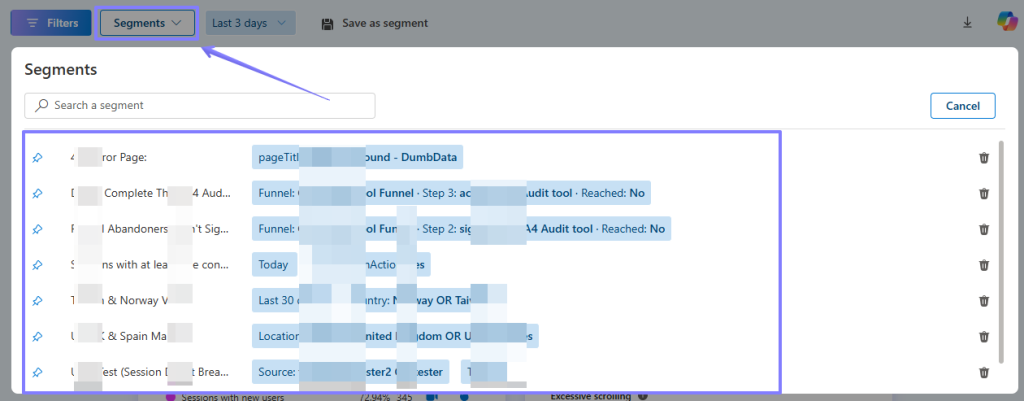Screen dimensions: 1024x401
Task: Toggle pin on United Kingdom location segment
Action: point(37,336)
